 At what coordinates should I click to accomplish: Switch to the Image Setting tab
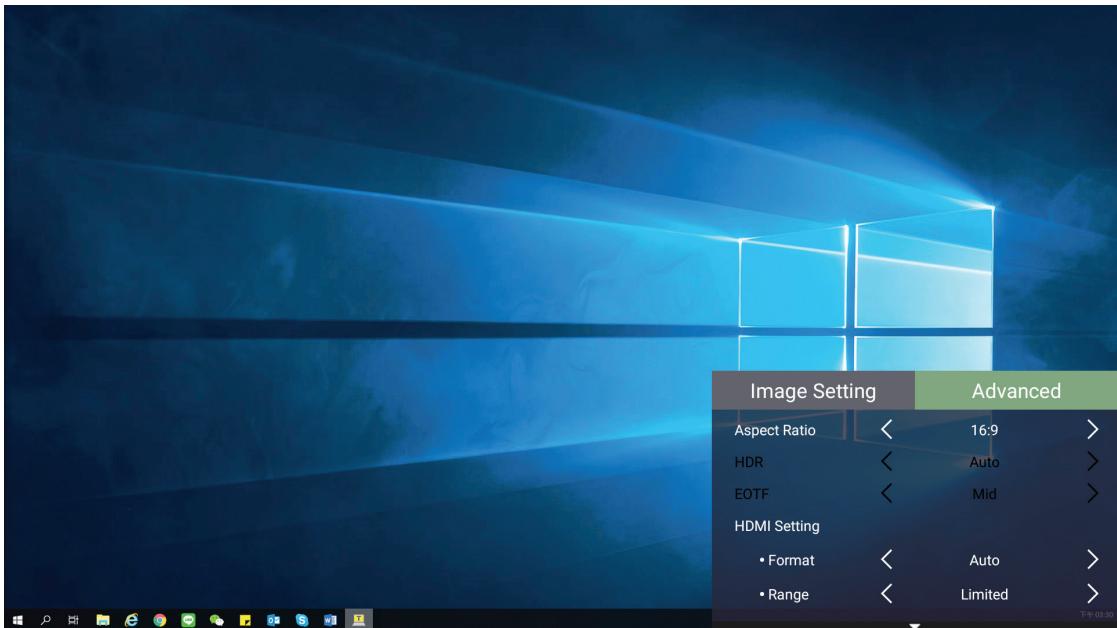pos(813,391)
